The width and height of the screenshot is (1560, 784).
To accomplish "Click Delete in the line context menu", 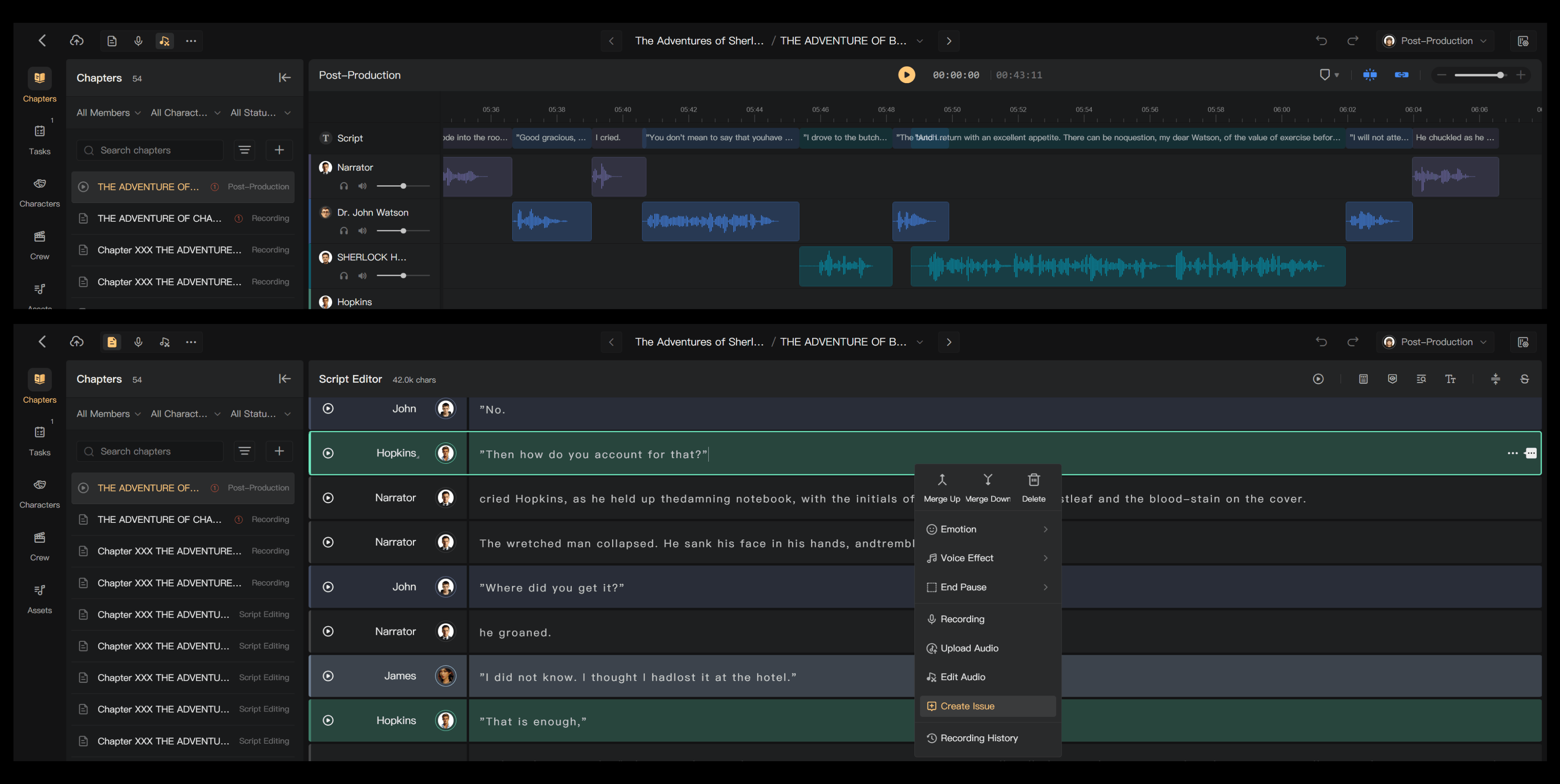I will point(1034,488).
